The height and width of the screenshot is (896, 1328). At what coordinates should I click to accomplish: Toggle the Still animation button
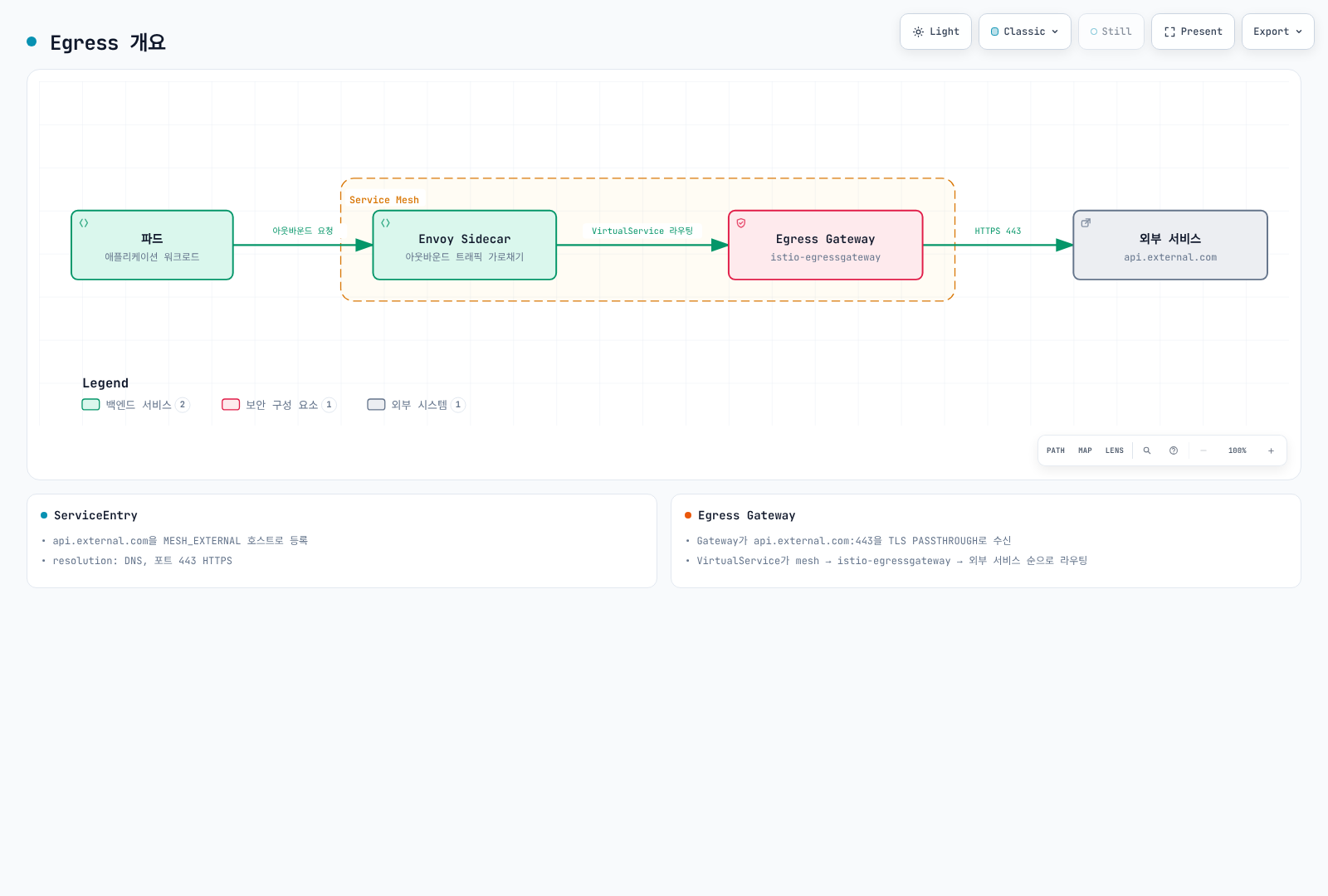click(1111, 32)
